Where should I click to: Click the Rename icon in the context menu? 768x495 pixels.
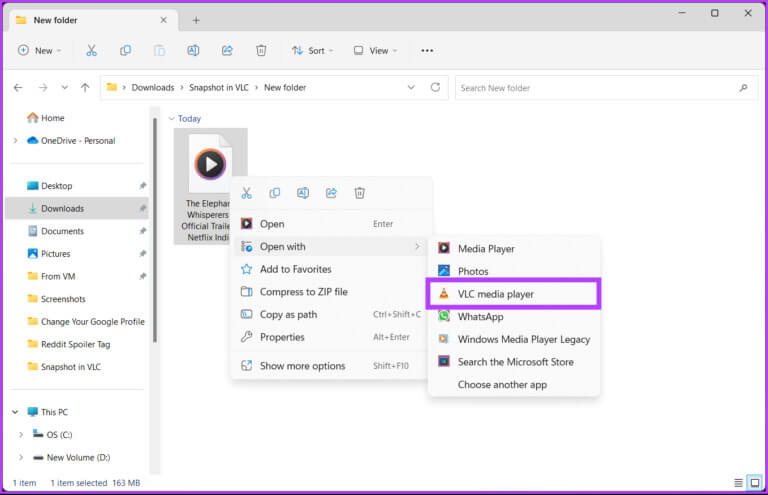[303, 193]
